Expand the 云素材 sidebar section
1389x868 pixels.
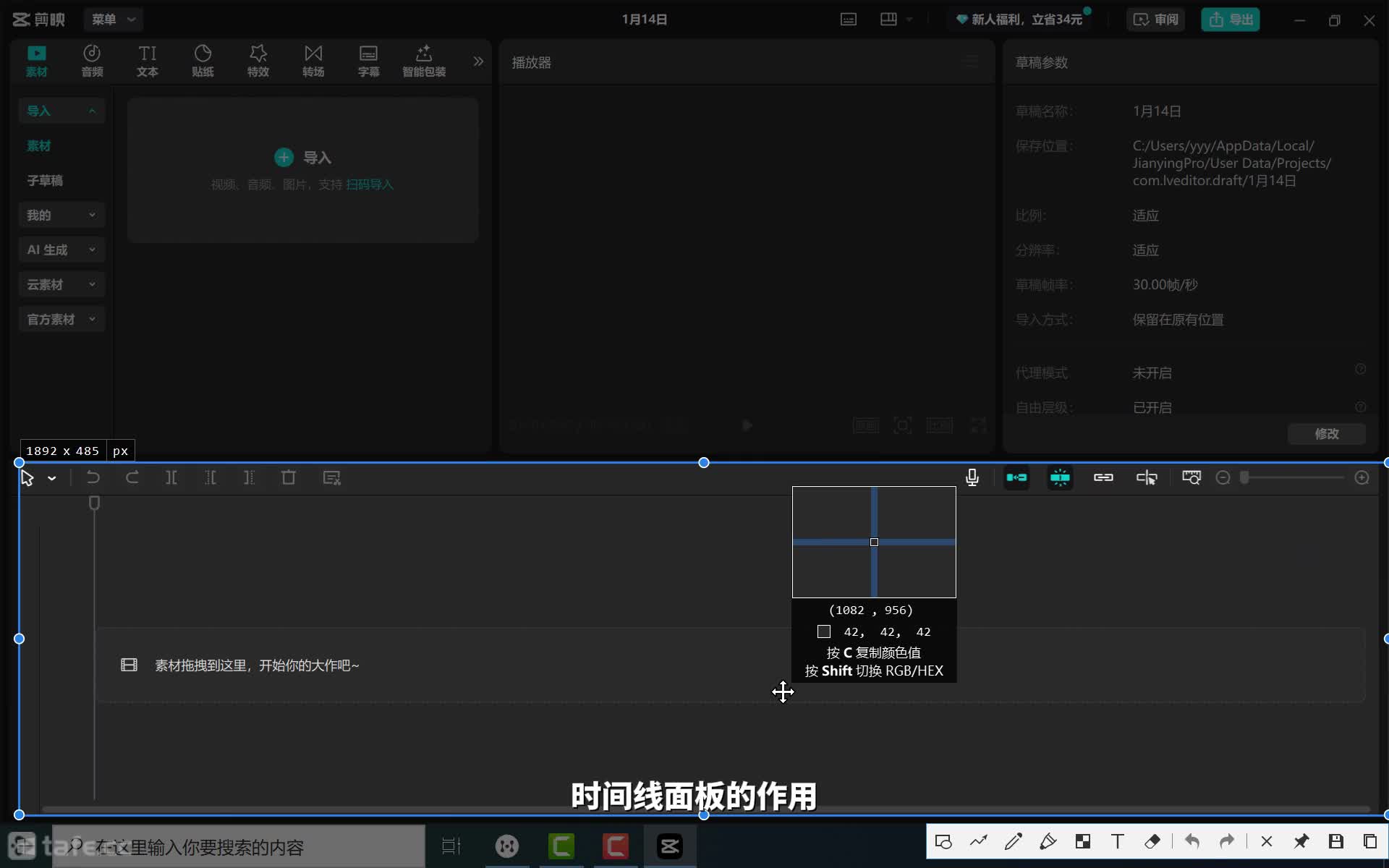pyautogui.click(x=61, y=284)
